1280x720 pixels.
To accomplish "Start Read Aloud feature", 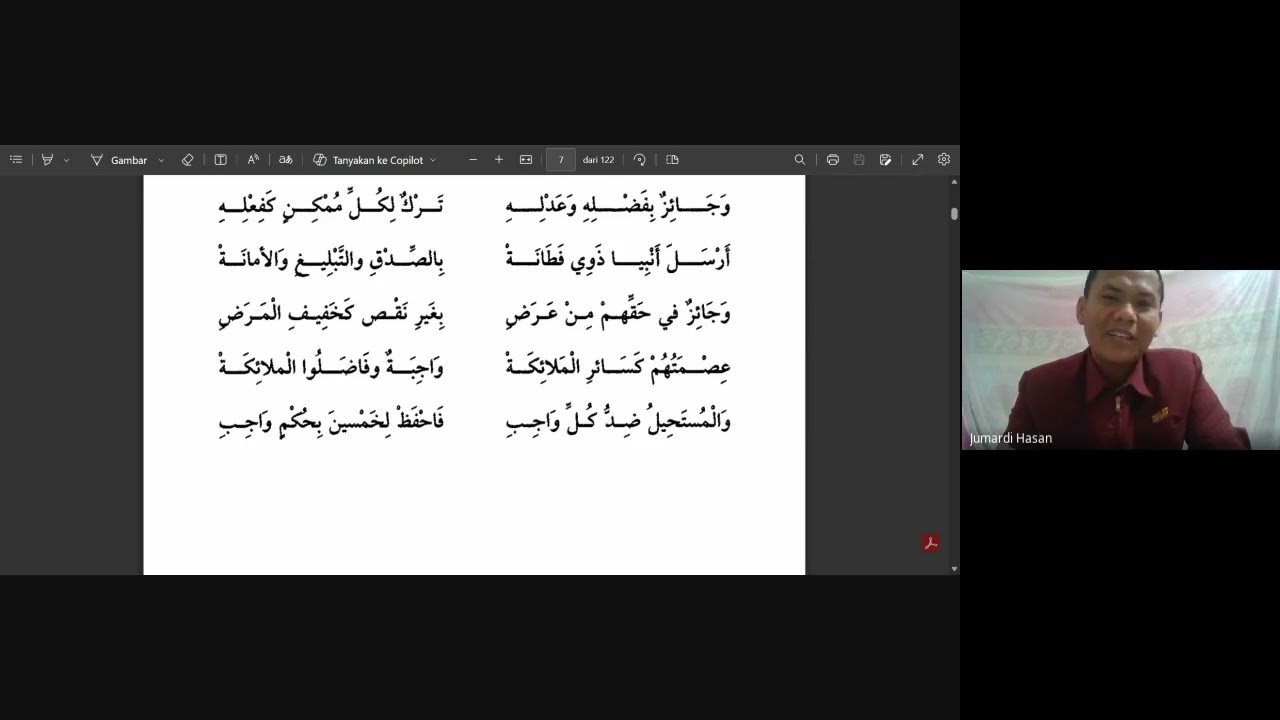I will [x=253, y=160].
